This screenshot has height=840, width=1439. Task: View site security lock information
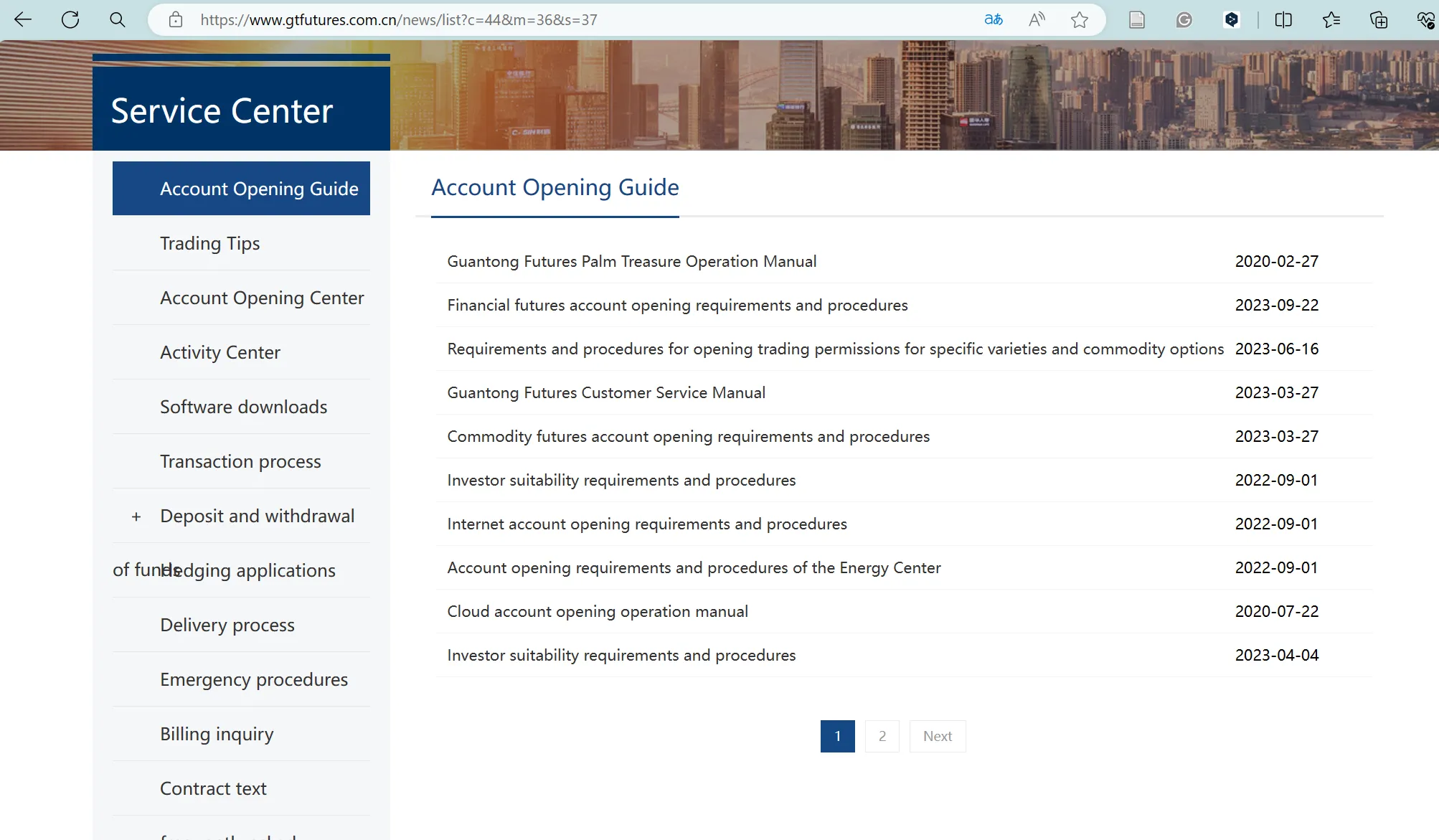[176, 19]
